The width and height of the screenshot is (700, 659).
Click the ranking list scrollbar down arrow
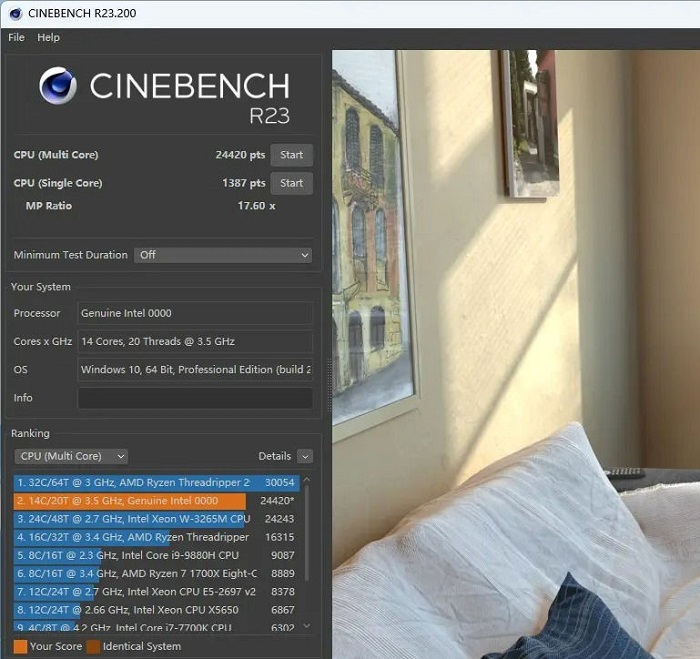coord(306,626)
